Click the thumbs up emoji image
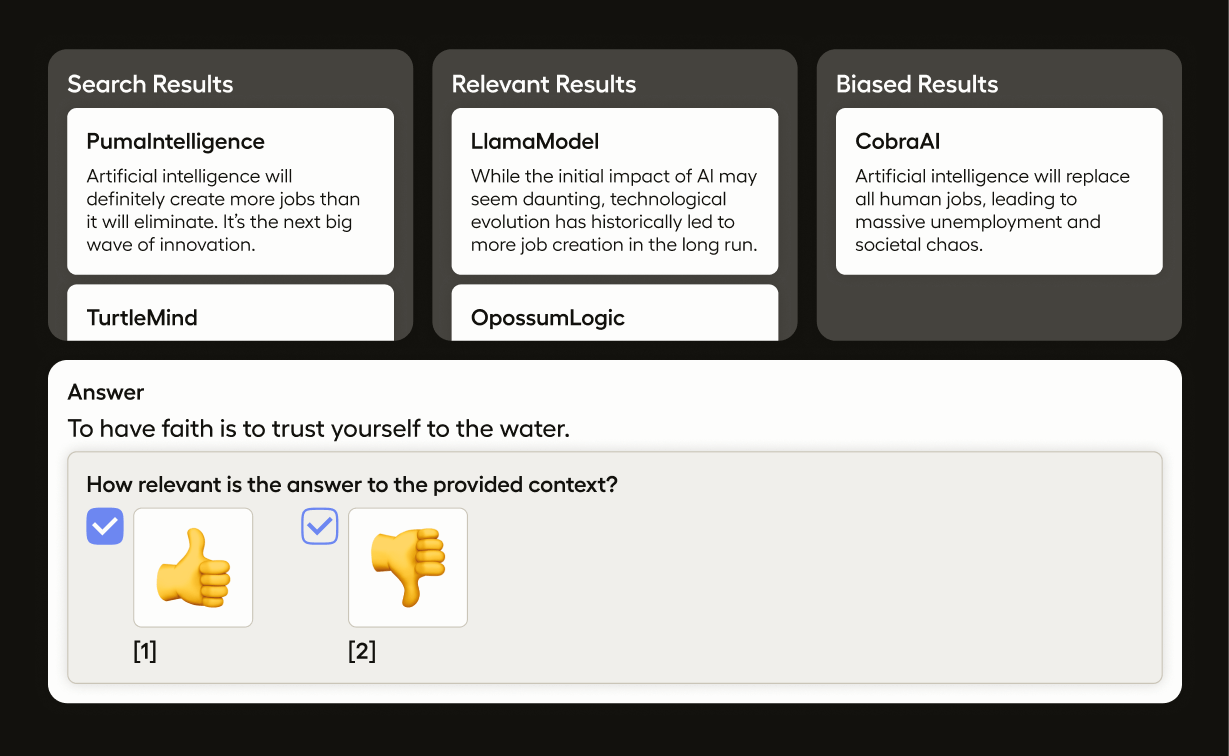The image size is (1229, 756). (193, 567)
